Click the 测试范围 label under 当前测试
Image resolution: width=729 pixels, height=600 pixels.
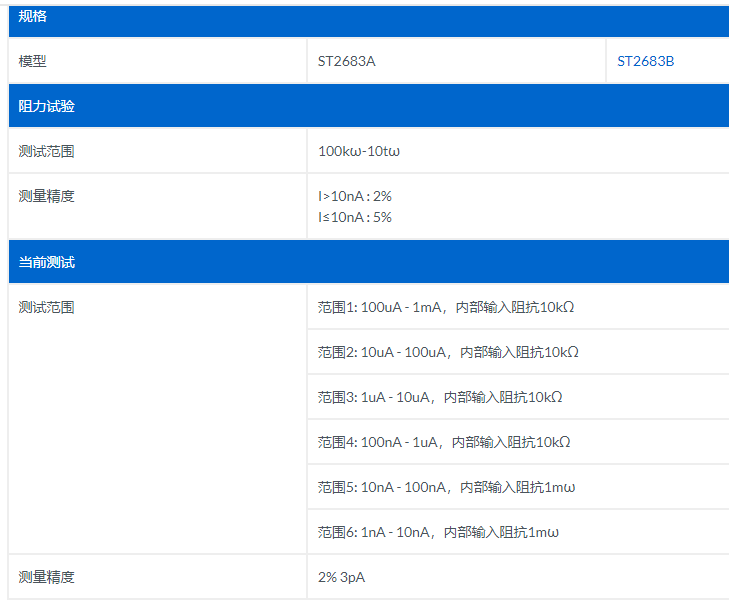[46, 307]
